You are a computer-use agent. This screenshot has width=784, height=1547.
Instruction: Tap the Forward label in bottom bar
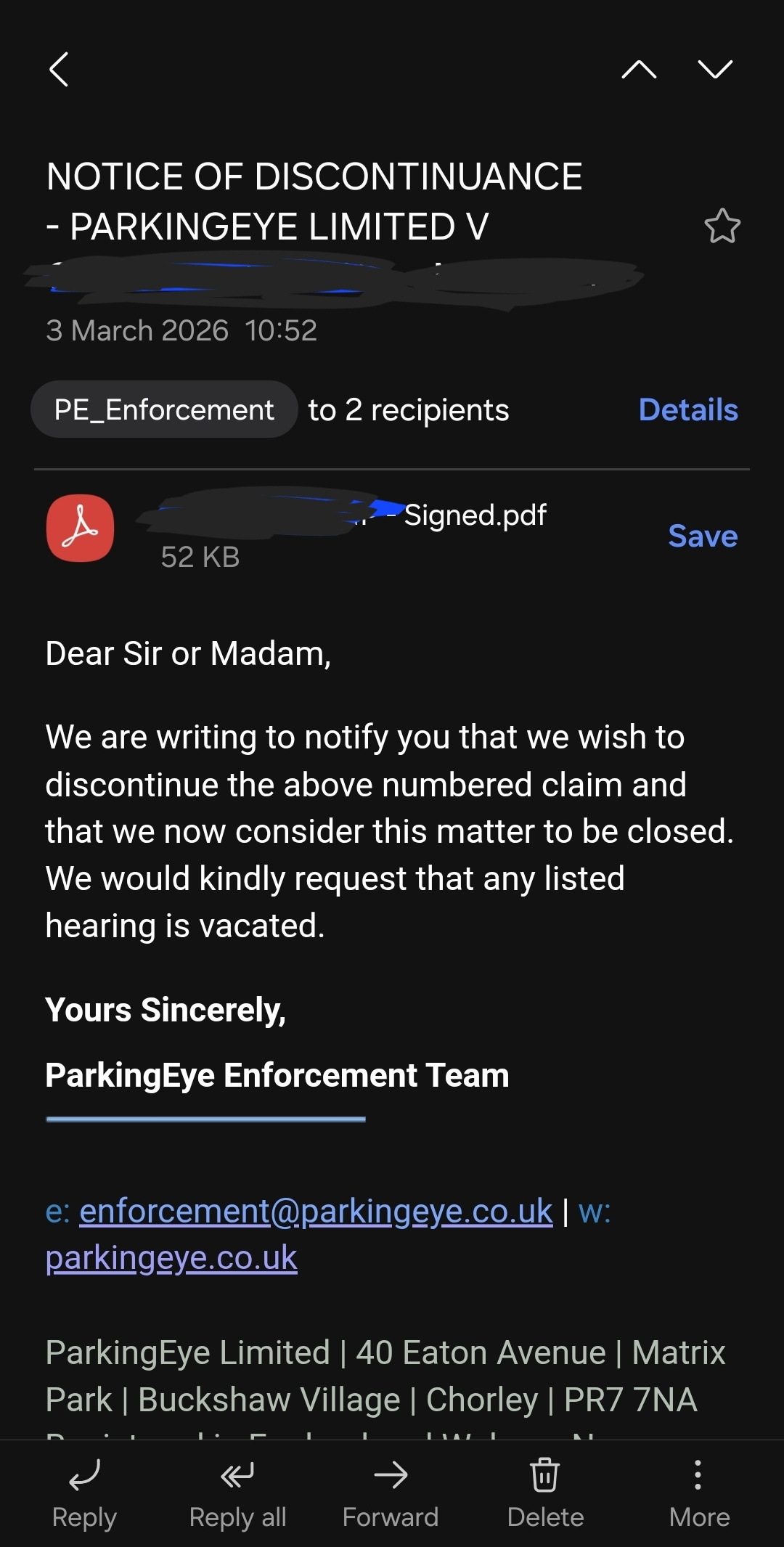[x=391, y=1517]
